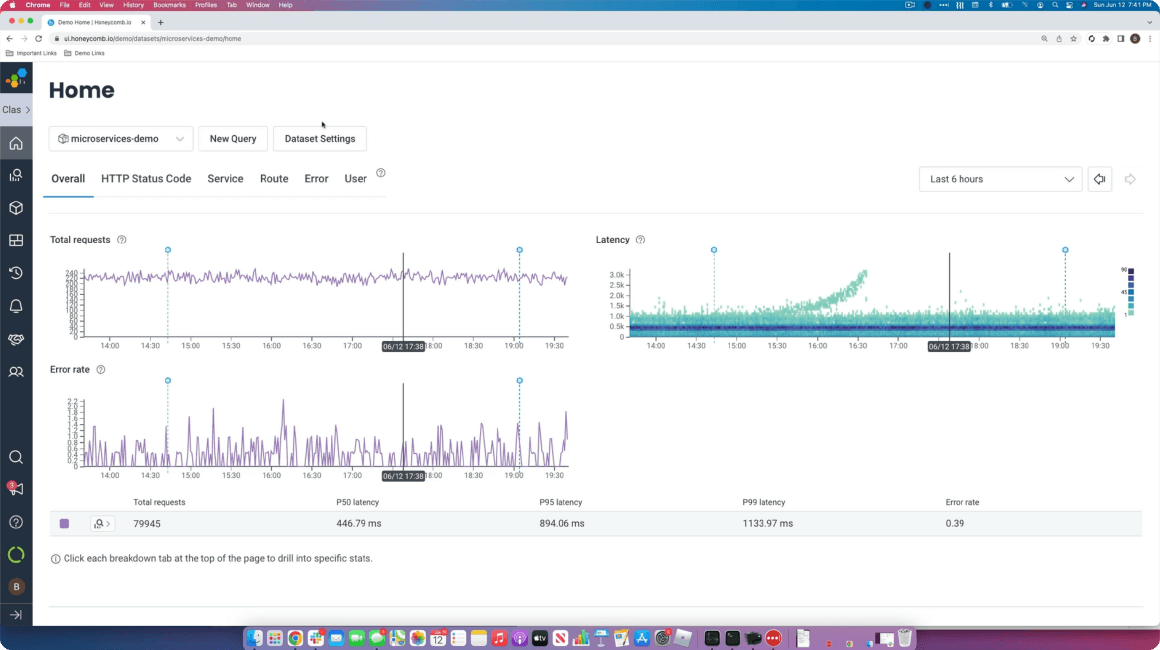
Task: Switch to the HTTP Status Code tab
Action: [146, 179]
